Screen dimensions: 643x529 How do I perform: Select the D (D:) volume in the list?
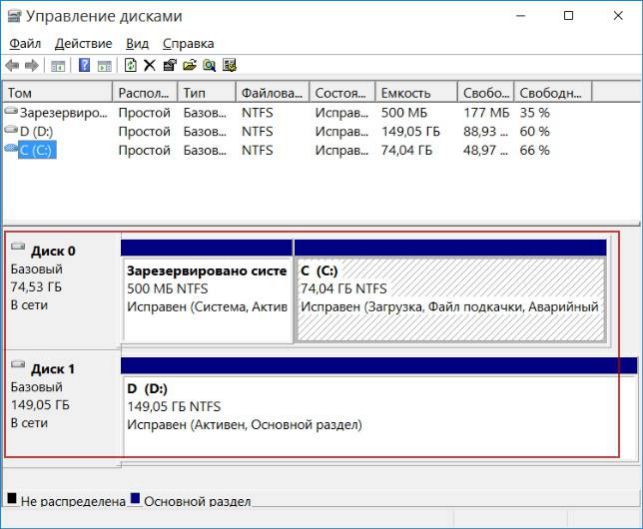click(36, 131)
